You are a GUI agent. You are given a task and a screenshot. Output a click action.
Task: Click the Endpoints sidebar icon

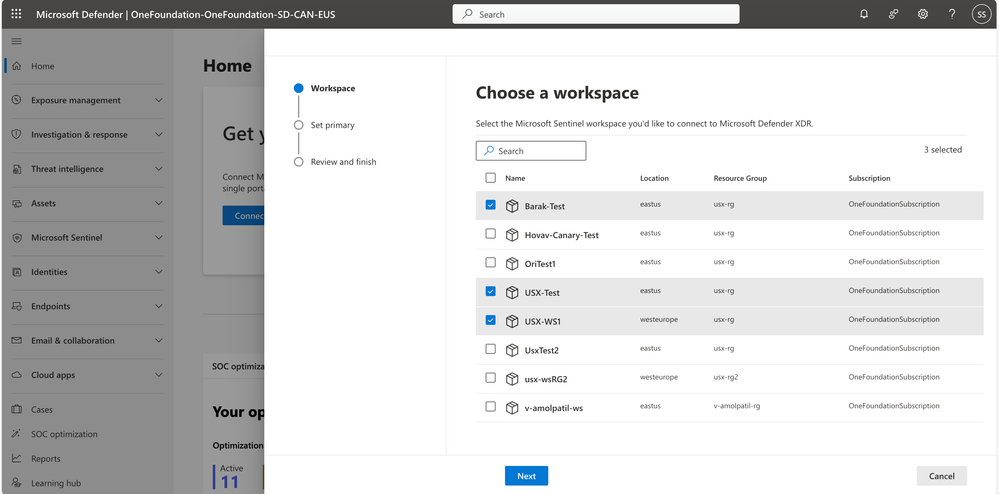(17, 306)
